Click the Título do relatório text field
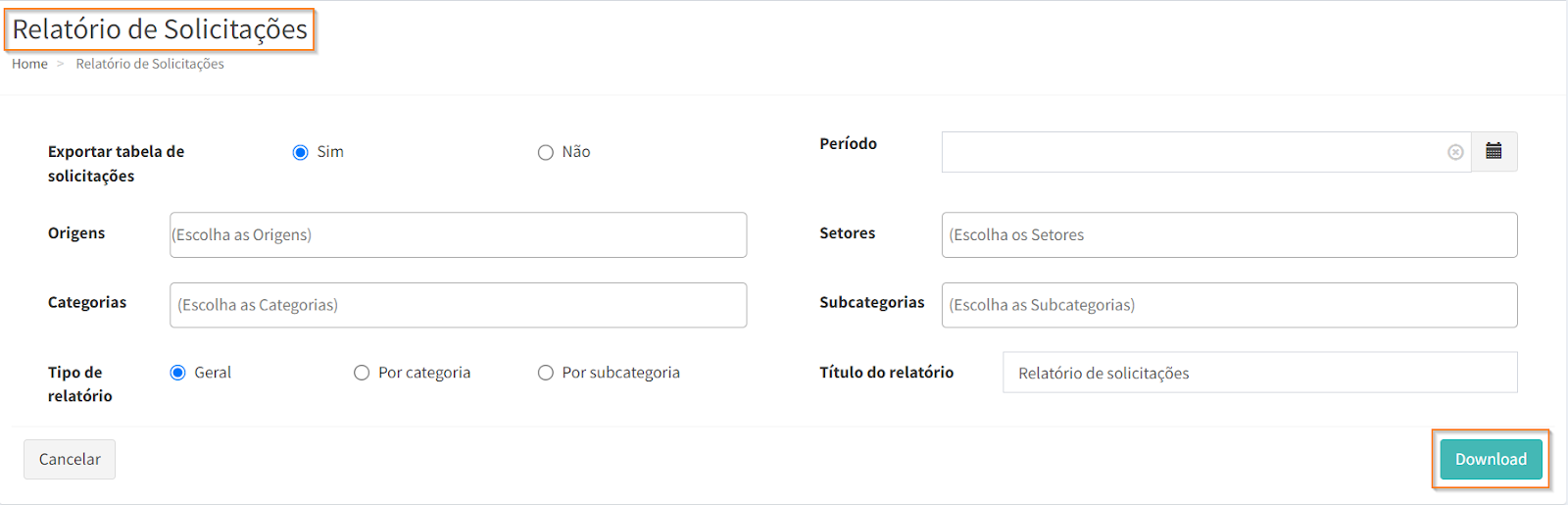The width and height of the screenshot is (1568, 505). [1259, 373]
